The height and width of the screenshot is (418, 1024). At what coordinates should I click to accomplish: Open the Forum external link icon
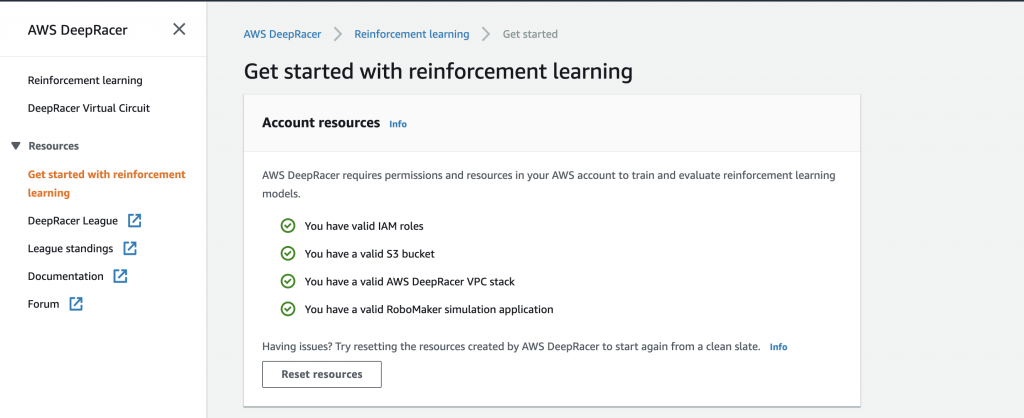click(x=76, y=304)
